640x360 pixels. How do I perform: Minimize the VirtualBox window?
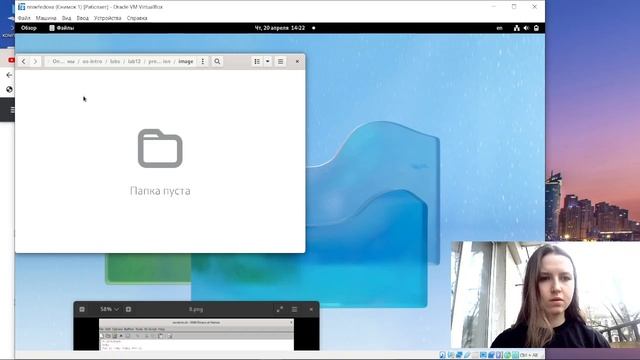[494, 7]
